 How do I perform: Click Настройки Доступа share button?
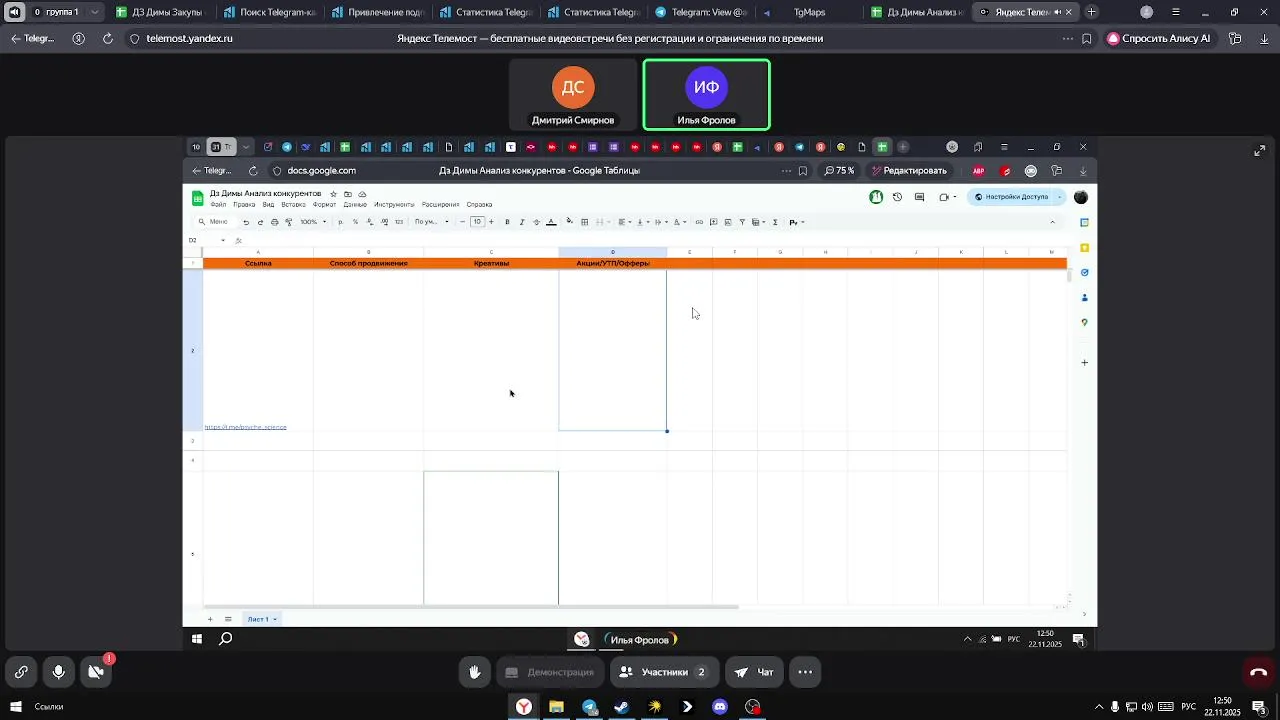pos(1016,197)
